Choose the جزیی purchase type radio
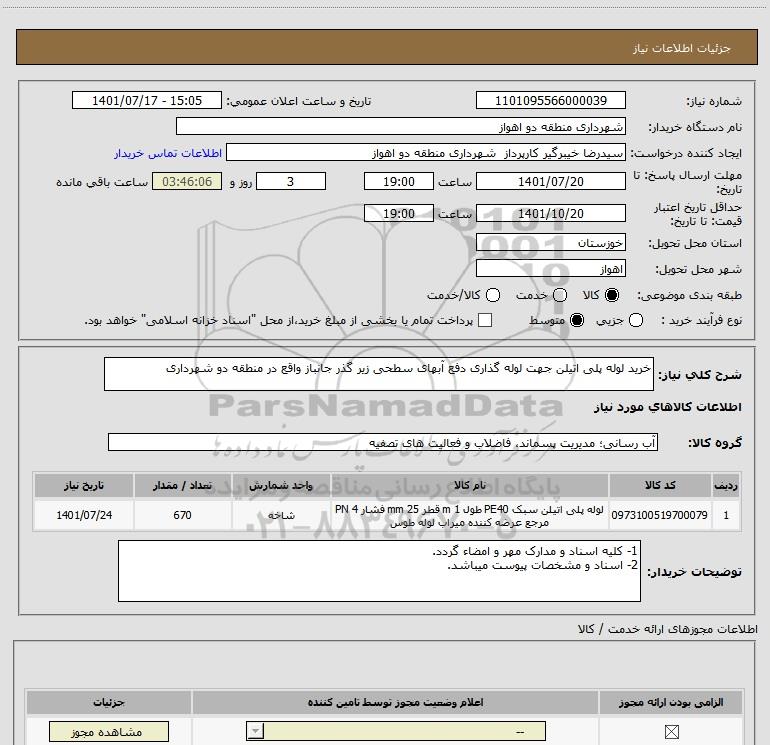 636,320
